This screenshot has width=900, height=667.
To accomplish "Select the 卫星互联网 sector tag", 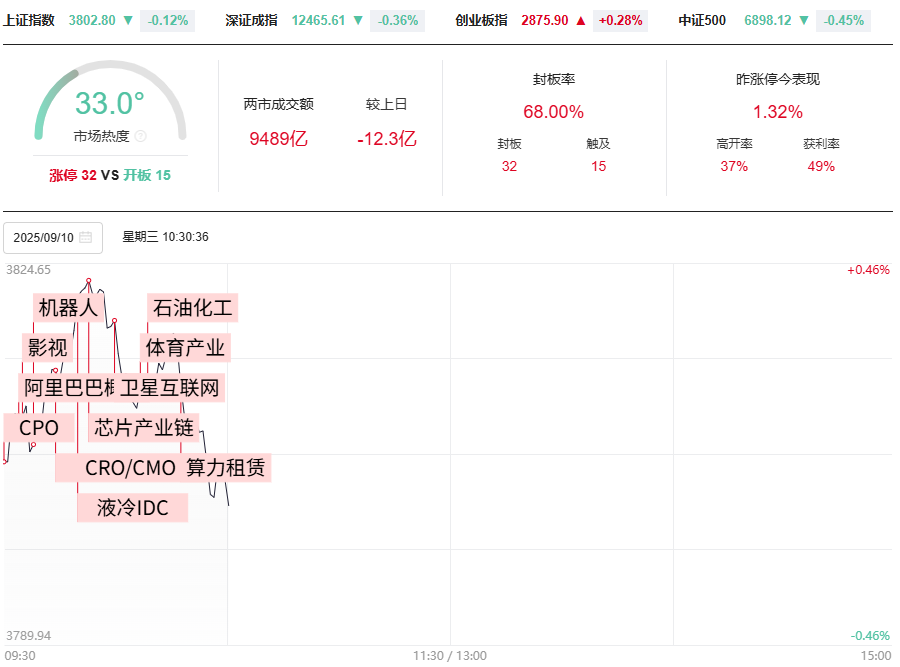I will 170,388.
